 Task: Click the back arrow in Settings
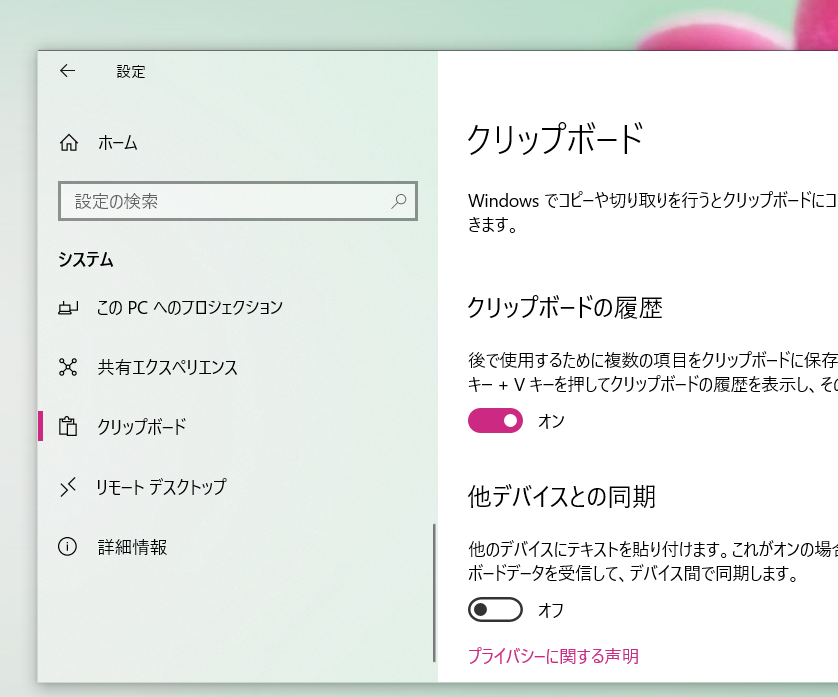click(x=67, y=71)
